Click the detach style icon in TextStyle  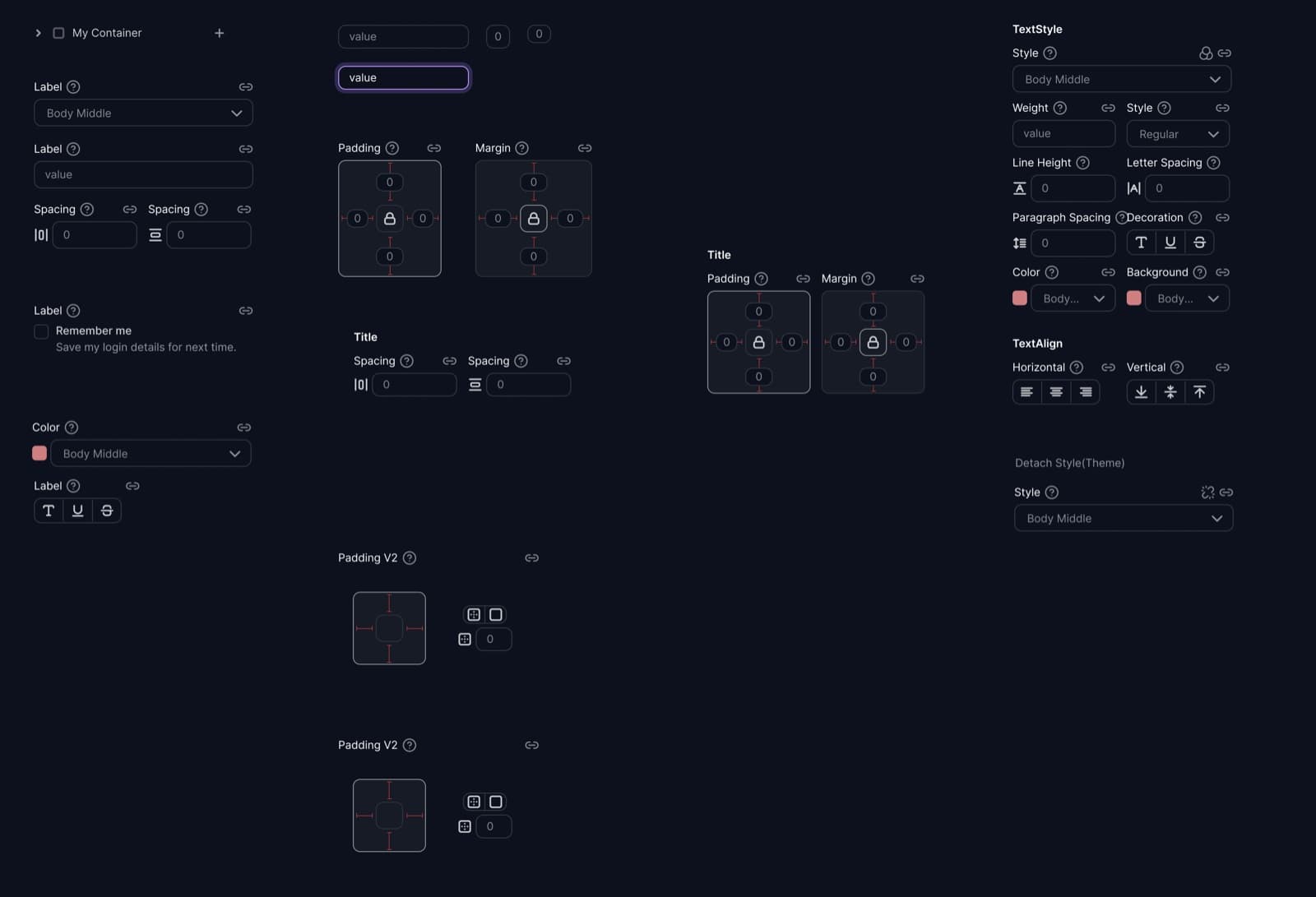[x=1206, y=53]
